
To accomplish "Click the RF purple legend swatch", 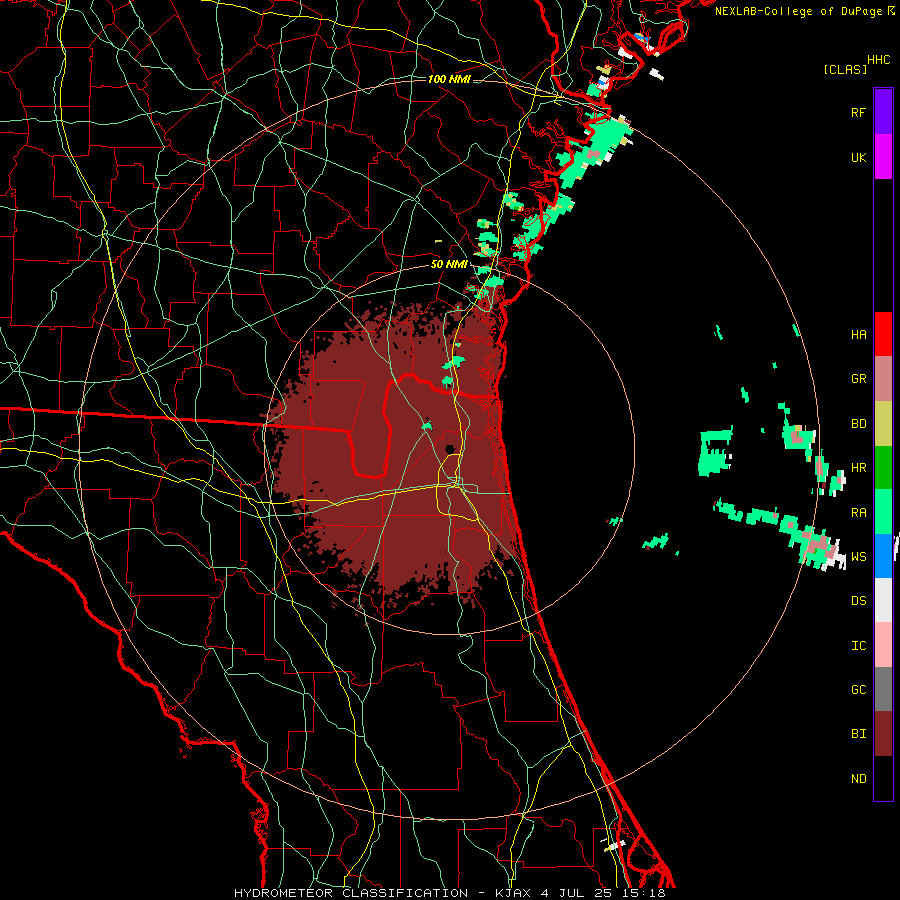I will (x=883, y=112).
